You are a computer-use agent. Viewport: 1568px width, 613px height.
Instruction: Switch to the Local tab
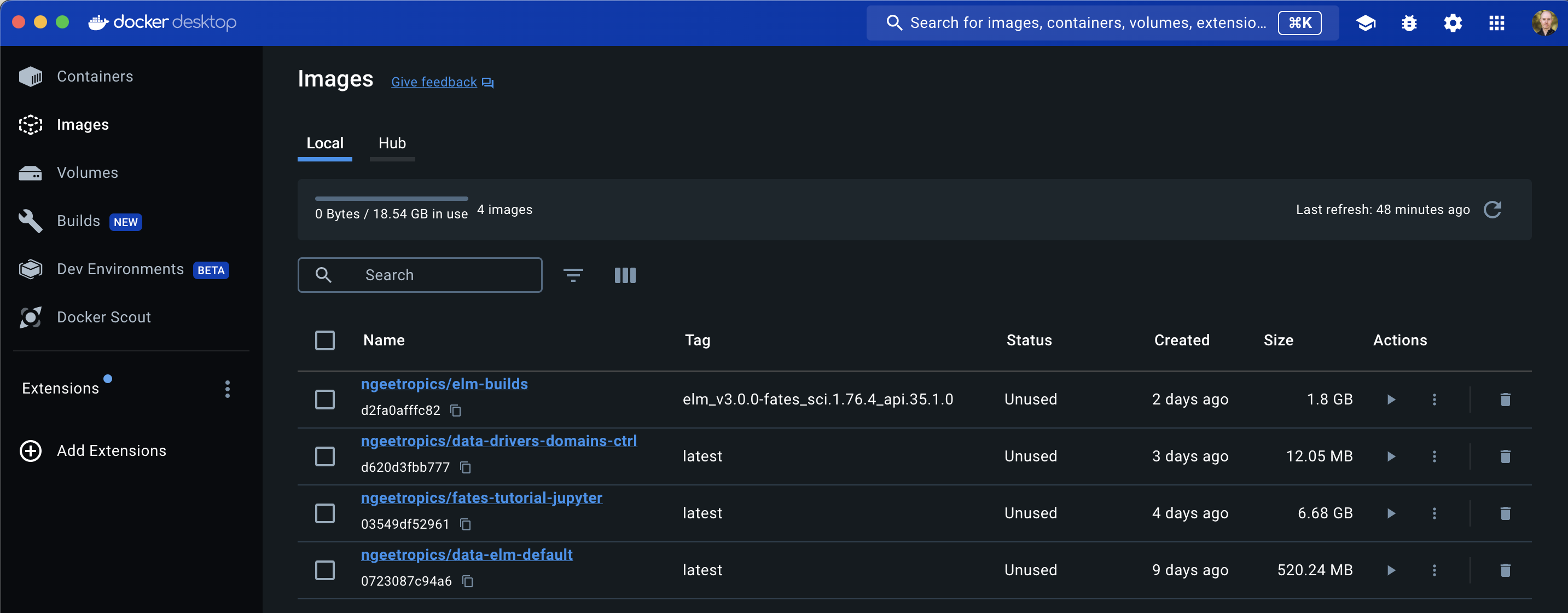coord(325,143)
